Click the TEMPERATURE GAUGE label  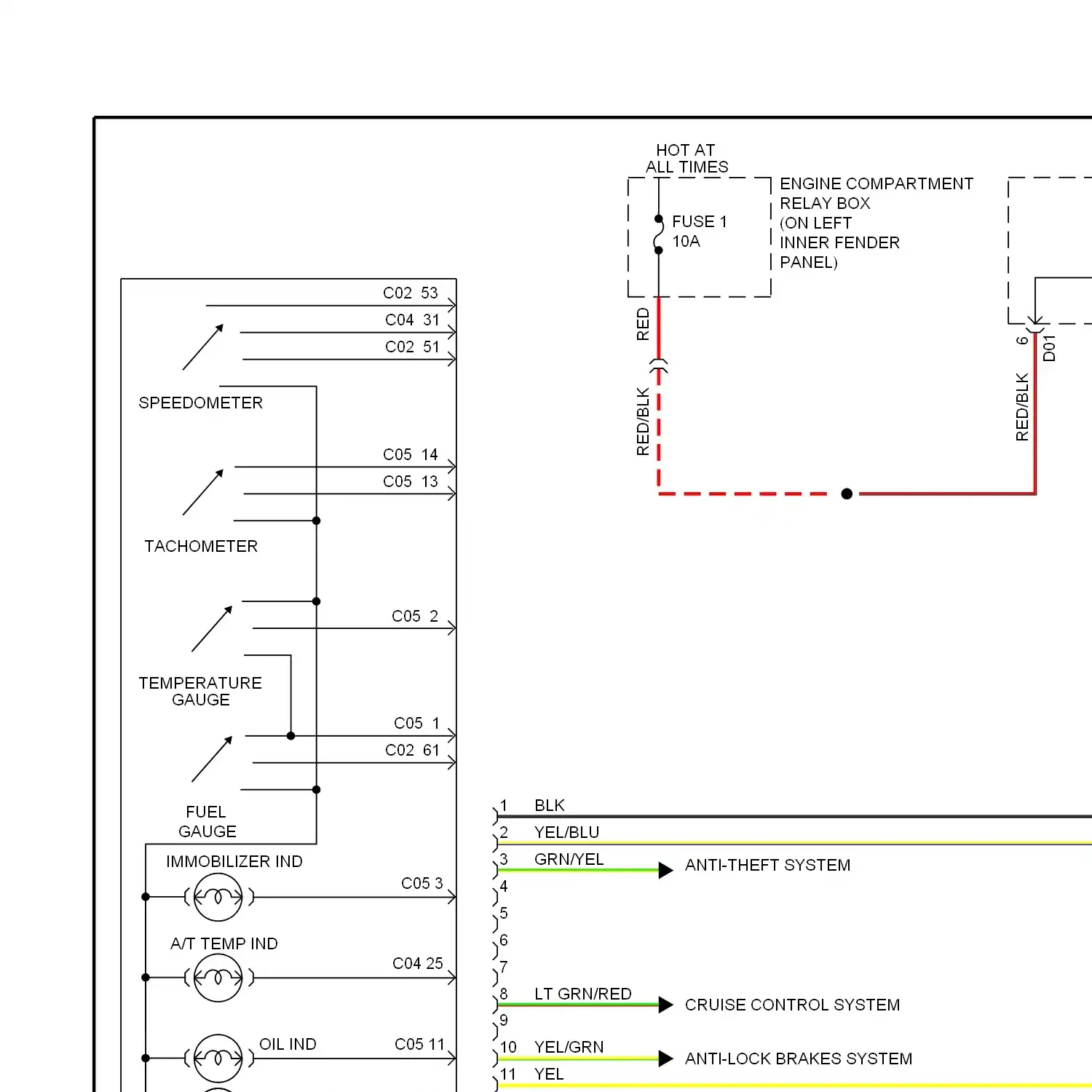coord(200,691)
